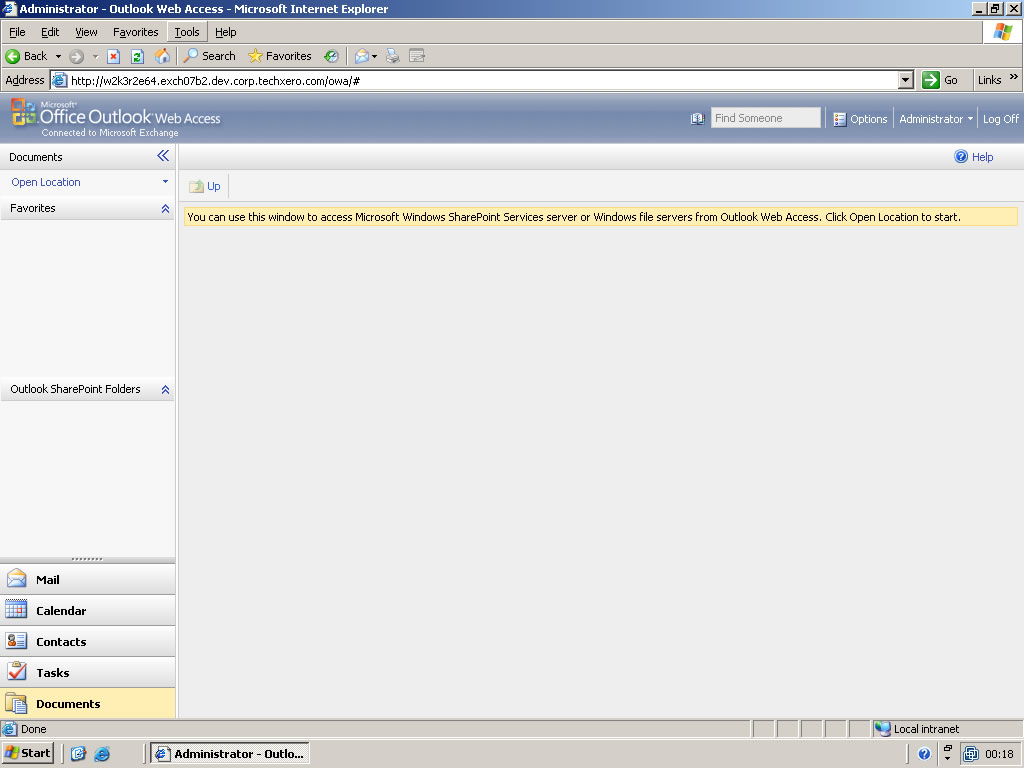Screen dimensions: 1024x768
Task: Click in the Find Someone search field
Action: [765, 118]
